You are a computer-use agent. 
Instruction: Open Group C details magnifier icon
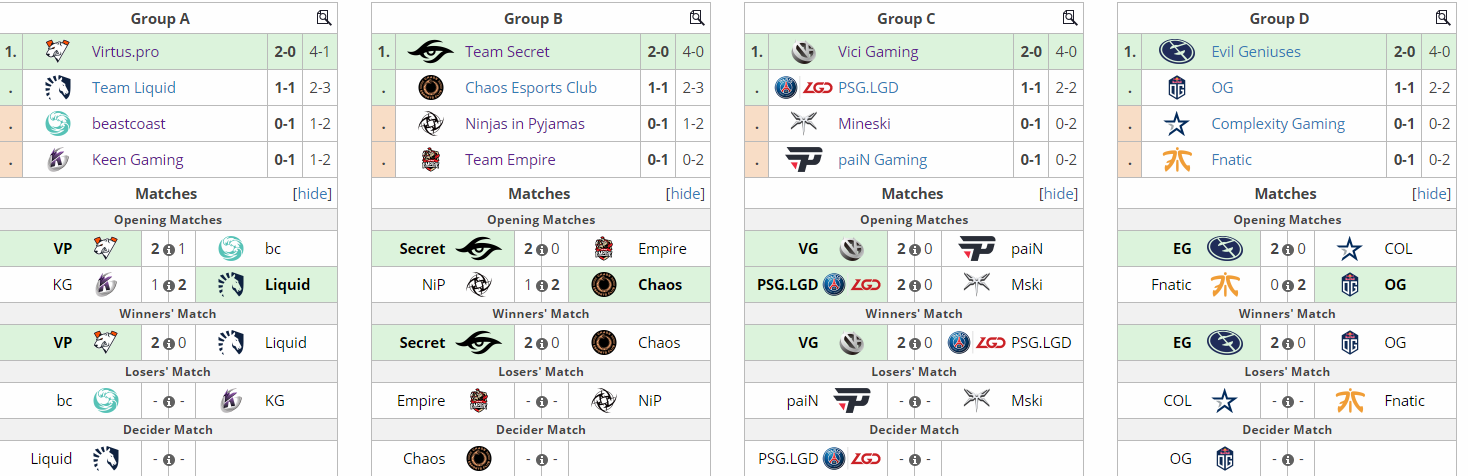click(x=1069, y=18)
